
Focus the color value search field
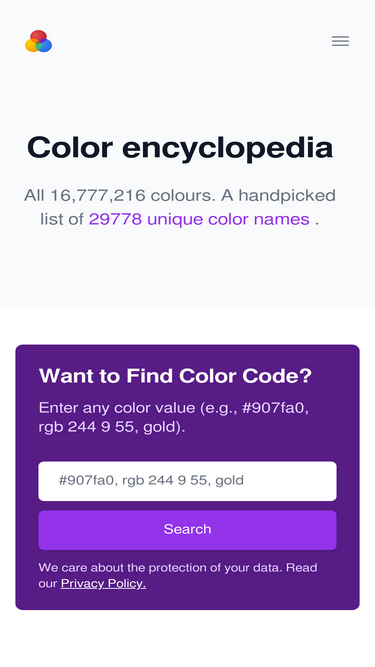coord(188,481)
